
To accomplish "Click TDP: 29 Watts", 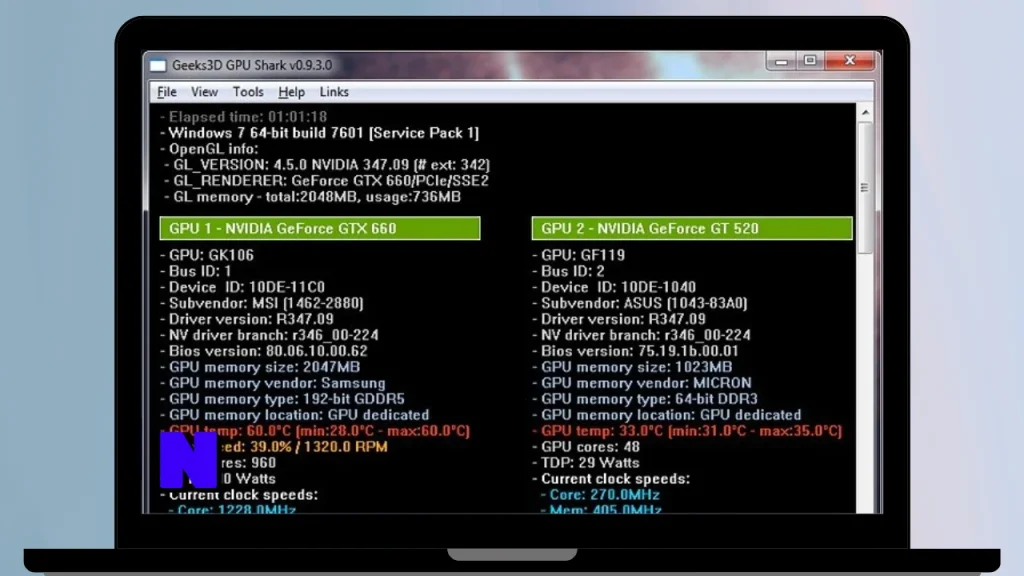I will click(586, 463).
